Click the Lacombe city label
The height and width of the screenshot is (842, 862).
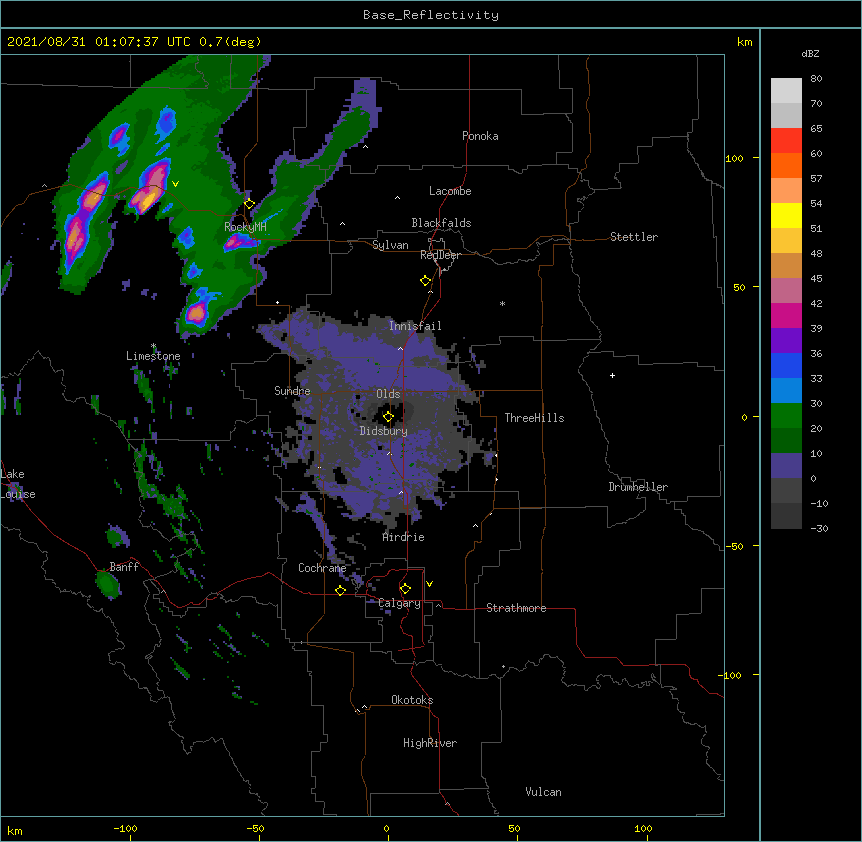(450, 191)
